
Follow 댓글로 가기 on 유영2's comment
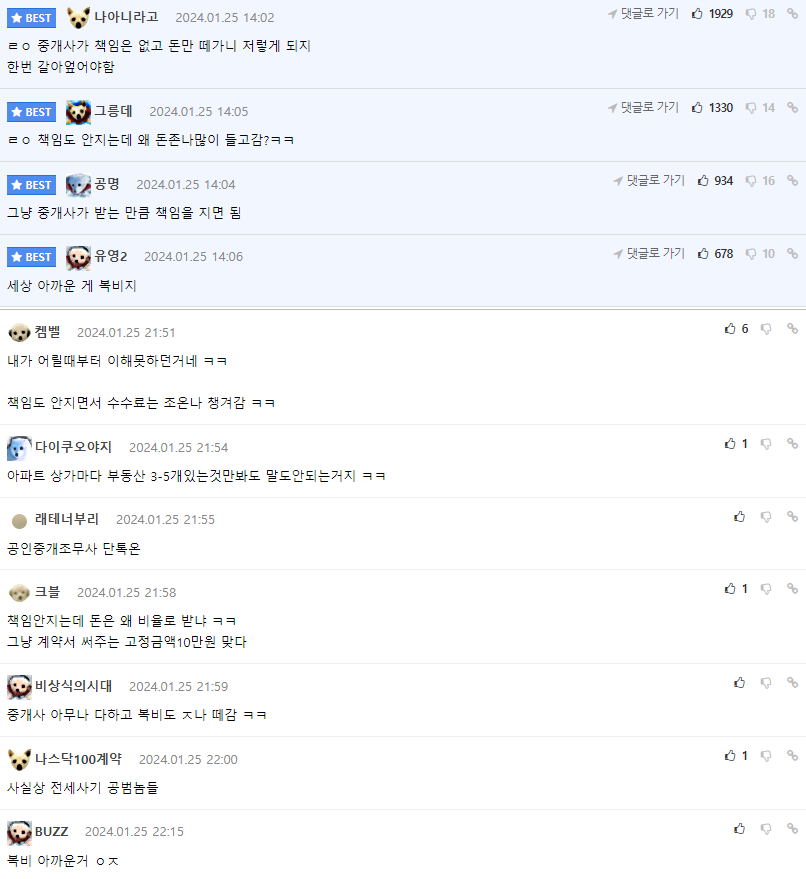(649, 254)
